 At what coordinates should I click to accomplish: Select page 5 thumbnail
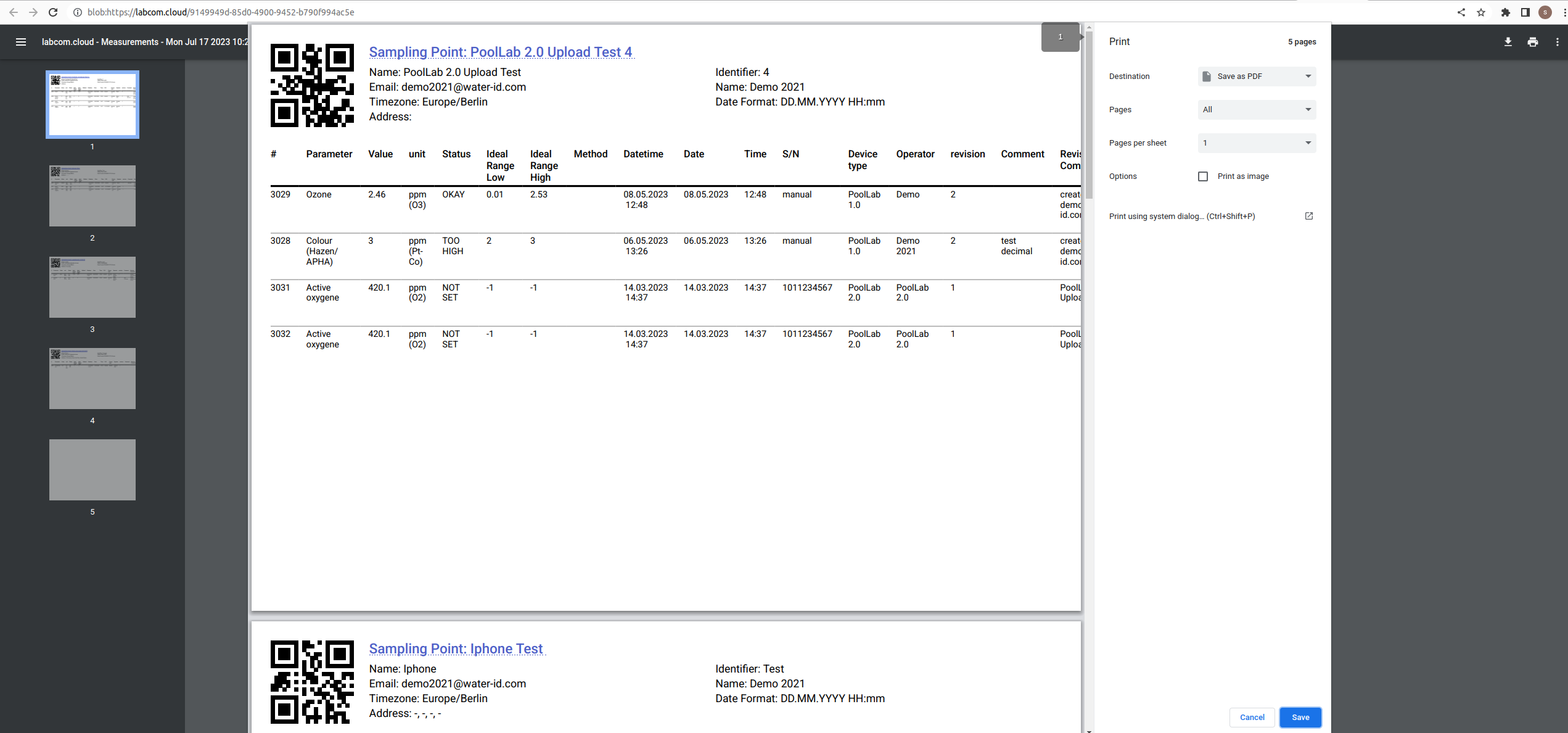pos(92,470)
